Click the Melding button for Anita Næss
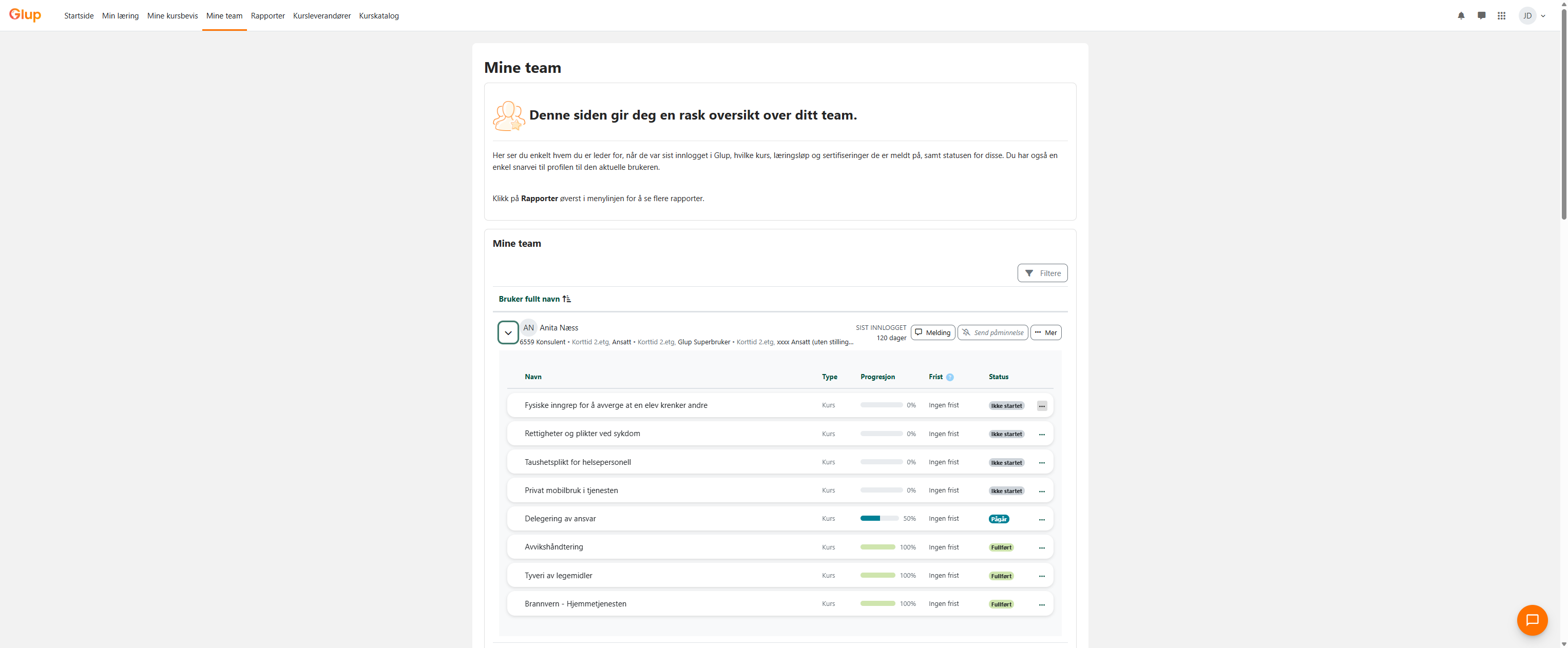 [932, 333]
